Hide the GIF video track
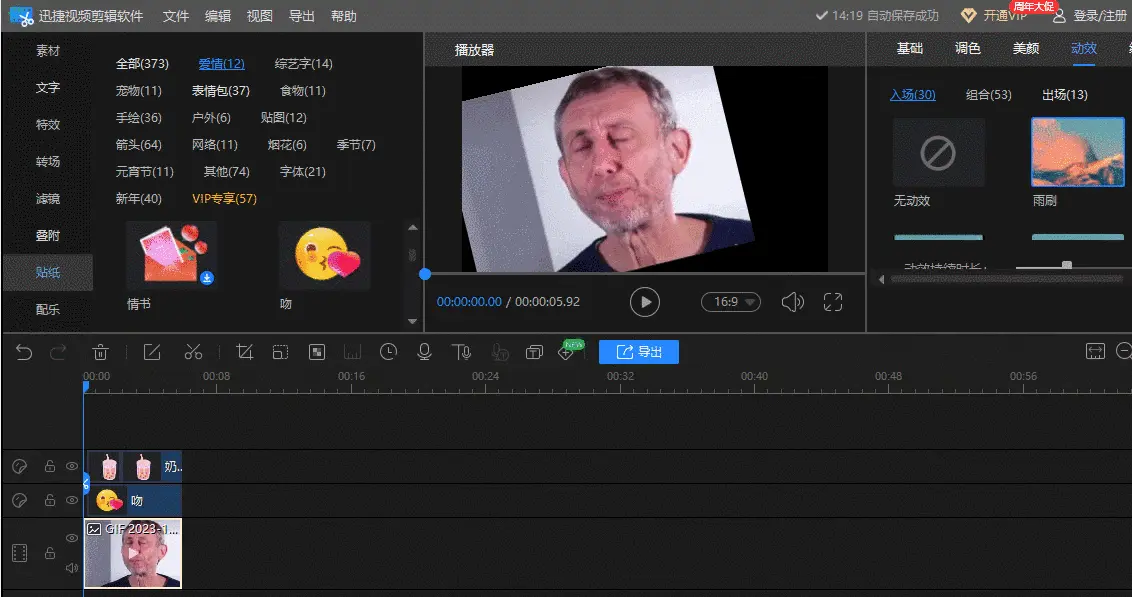This screenshot has width=1132, height=597. [71, 538]
